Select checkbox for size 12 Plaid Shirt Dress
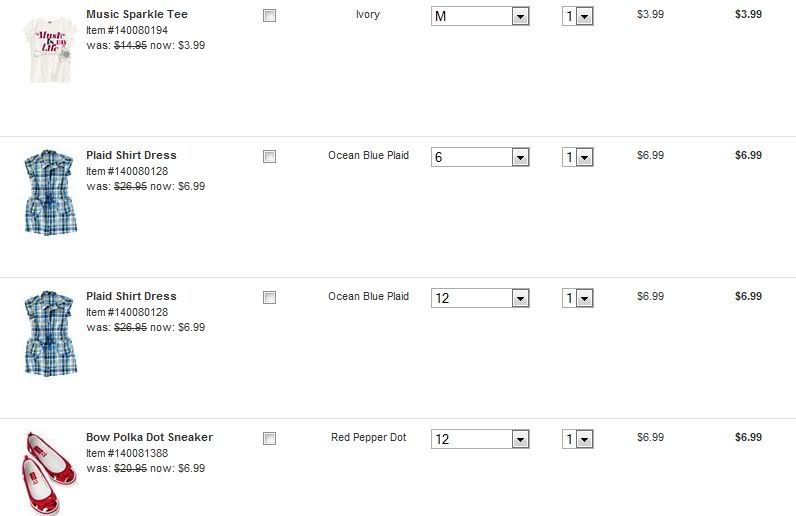 [269, 298]
